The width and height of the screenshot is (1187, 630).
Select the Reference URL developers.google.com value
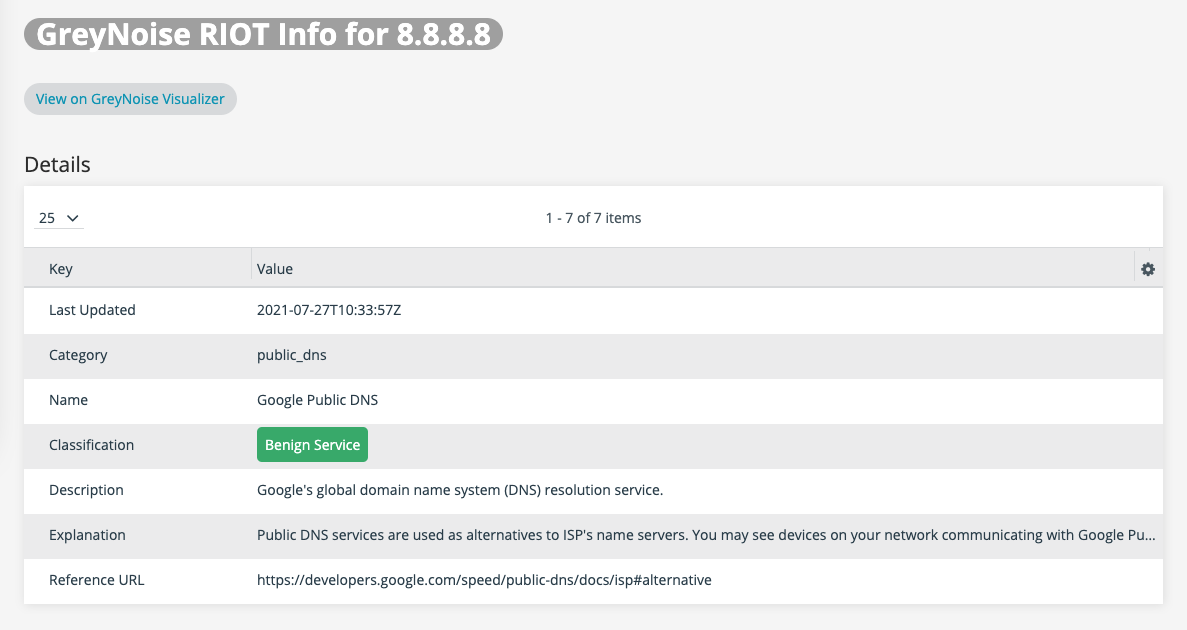[x=484, y=580]
